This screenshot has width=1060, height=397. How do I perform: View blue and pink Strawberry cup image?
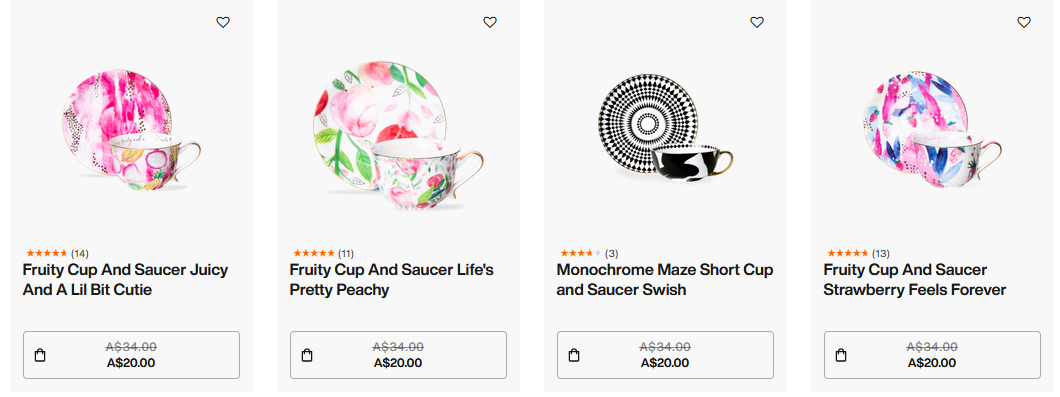click(x=932, y=129)
